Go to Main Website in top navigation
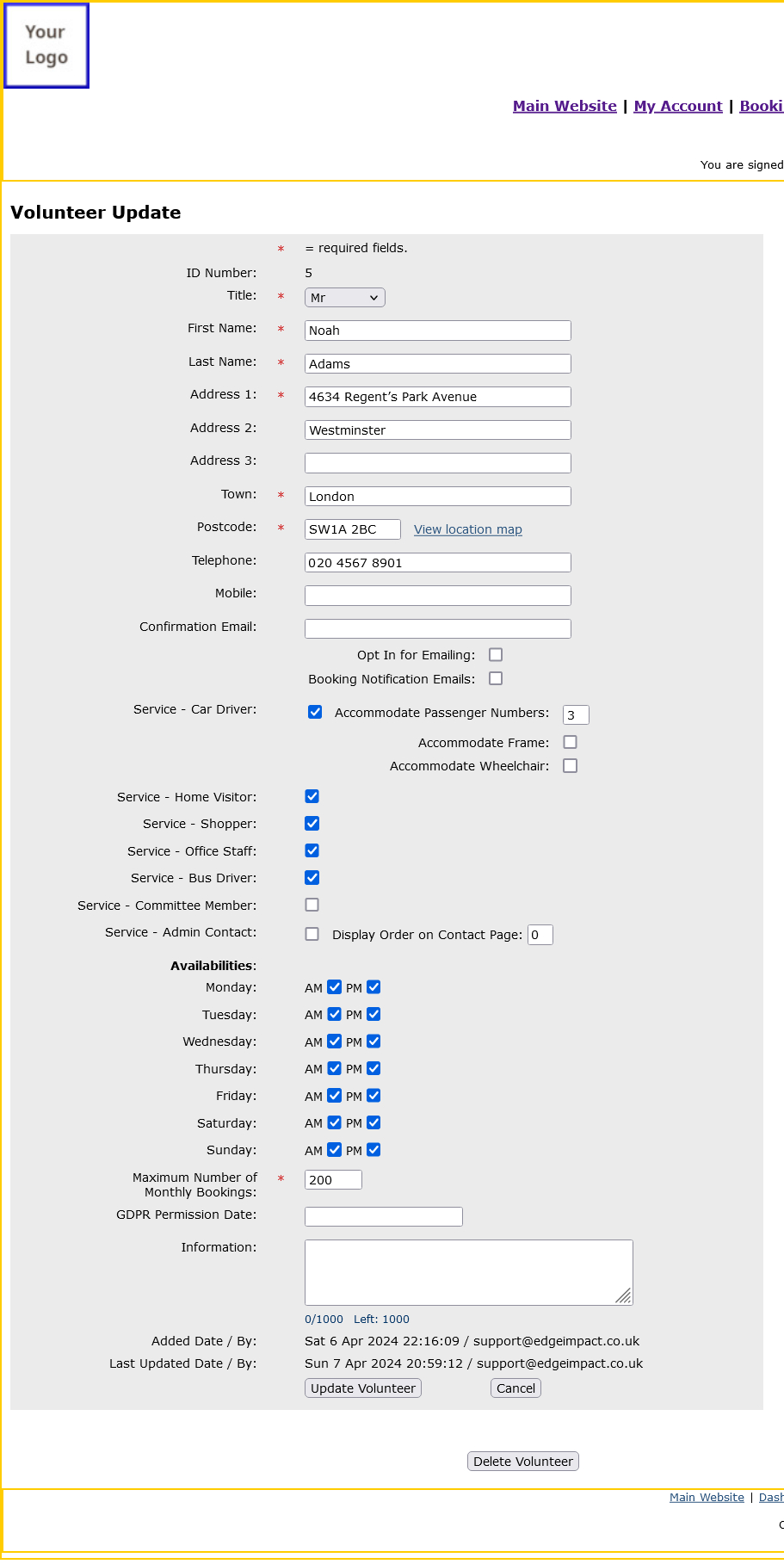Viewport: 784px width, 1564px height. 565,106
